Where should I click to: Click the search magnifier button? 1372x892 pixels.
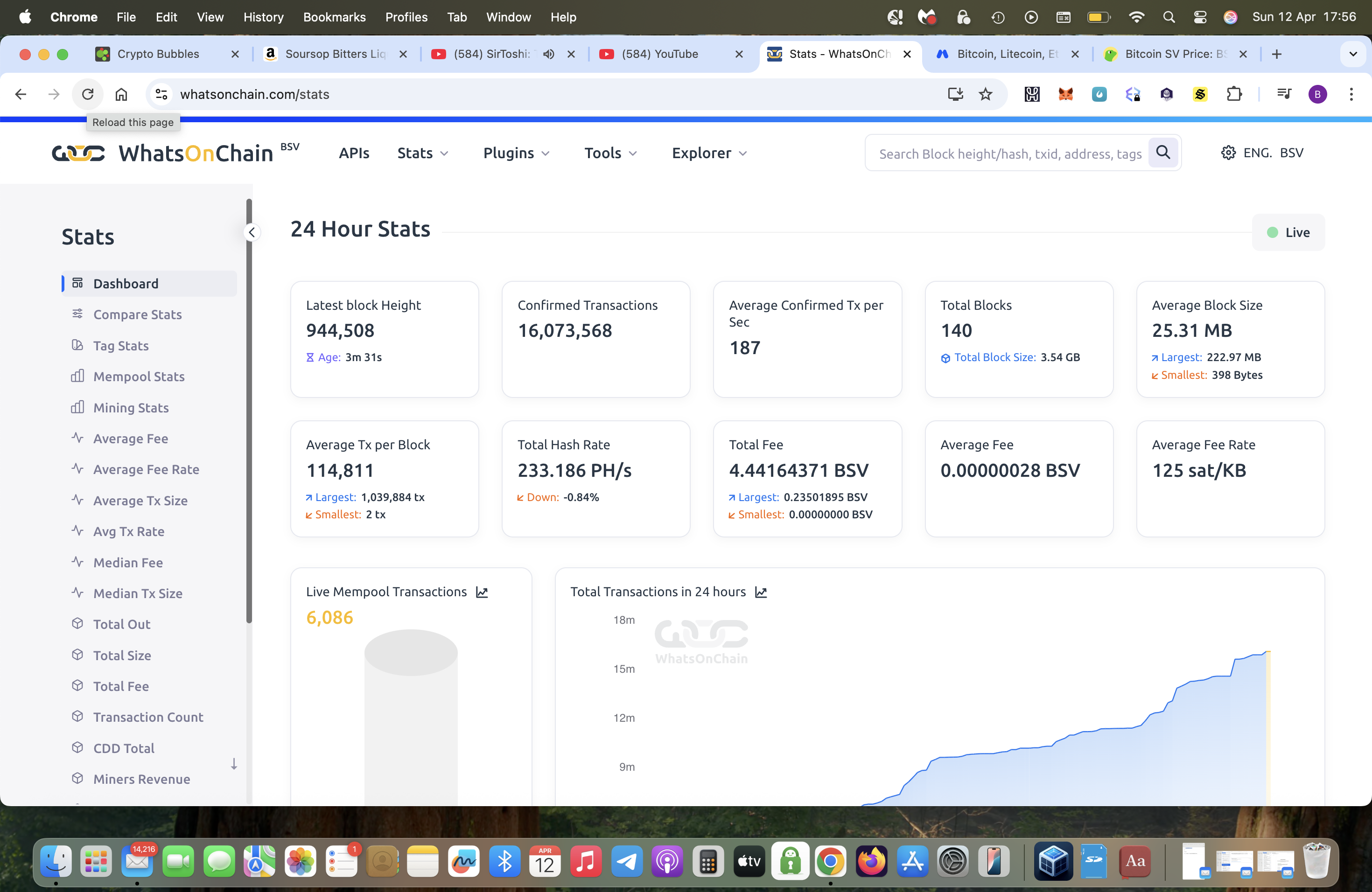click(x=1163, y=153)
